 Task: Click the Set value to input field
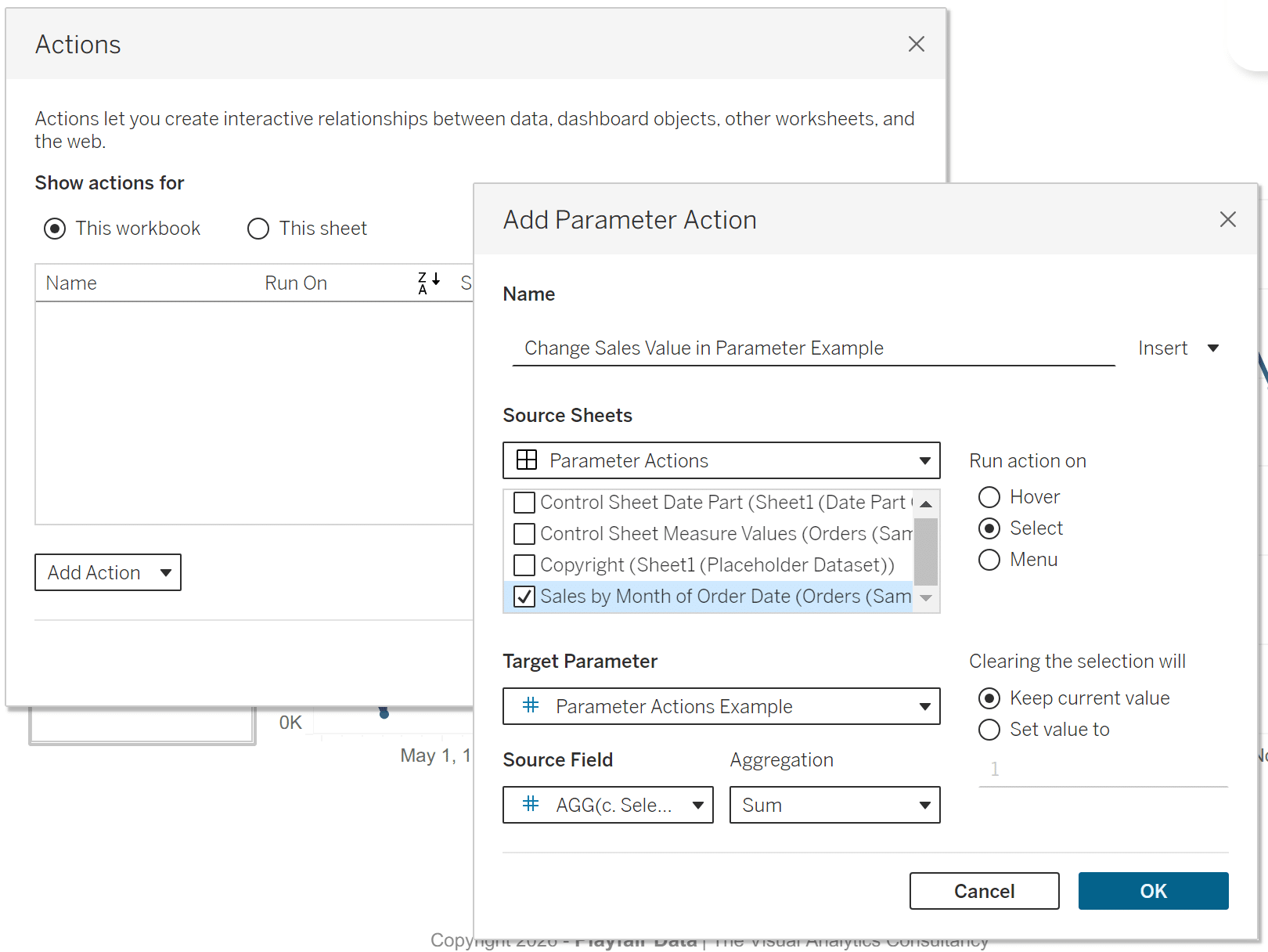[1104, 769]
